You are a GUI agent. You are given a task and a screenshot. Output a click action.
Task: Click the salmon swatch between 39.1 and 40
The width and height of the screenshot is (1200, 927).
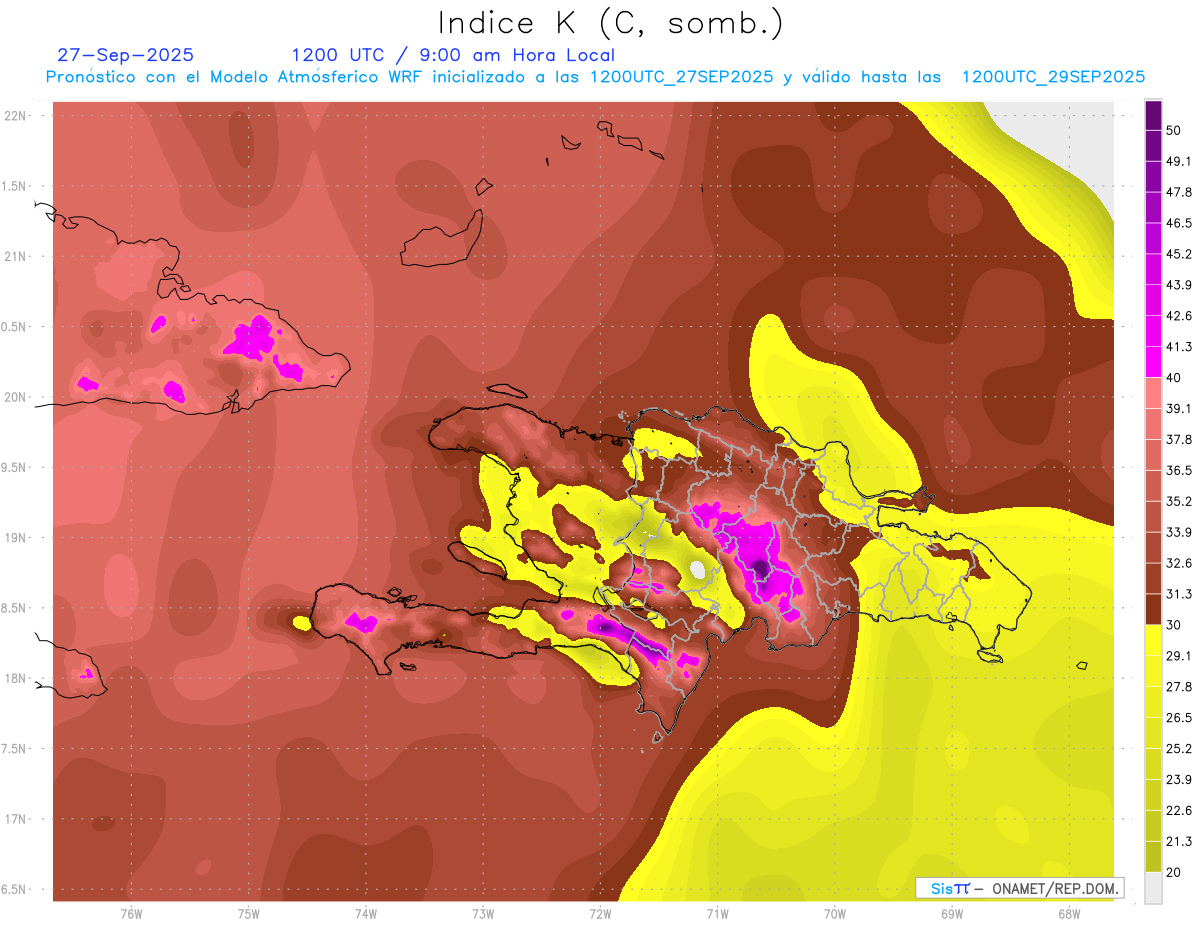pyautogui.click(x=1153, y=393)
